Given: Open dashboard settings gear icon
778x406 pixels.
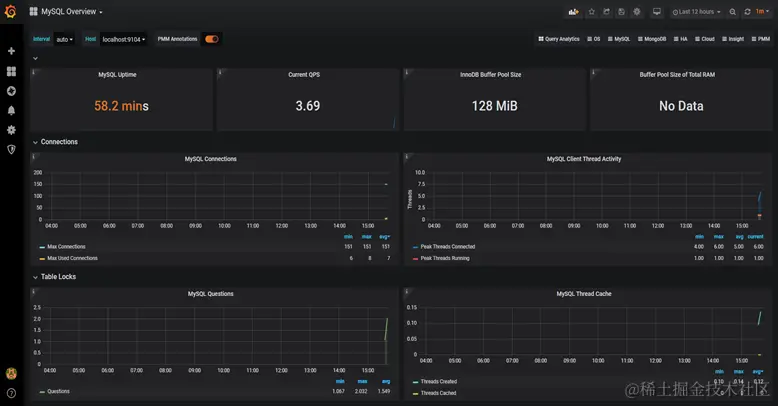Looking at the screenshot, I should click(637, 12).
